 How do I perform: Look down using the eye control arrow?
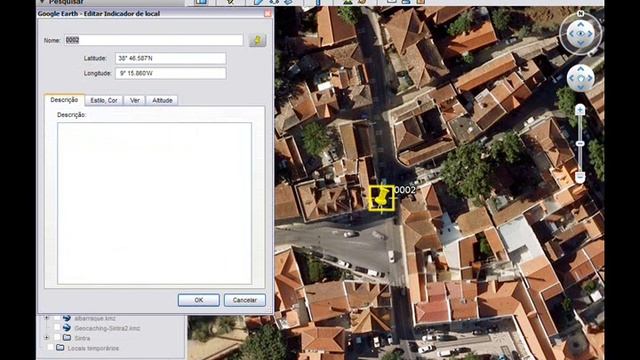[580, 43]
